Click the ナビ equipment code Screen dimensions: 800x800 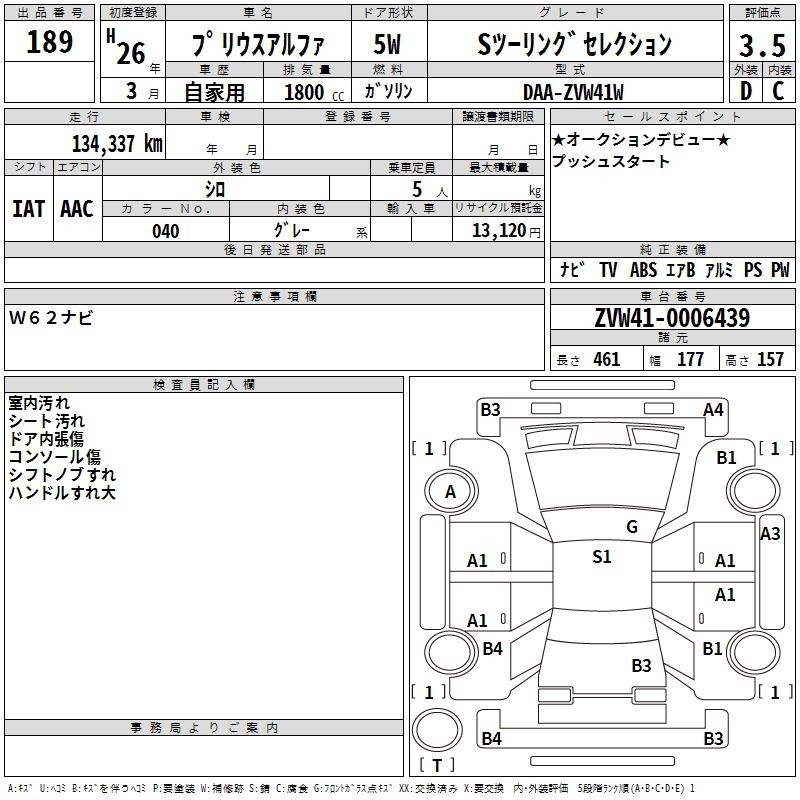[572, 269]
